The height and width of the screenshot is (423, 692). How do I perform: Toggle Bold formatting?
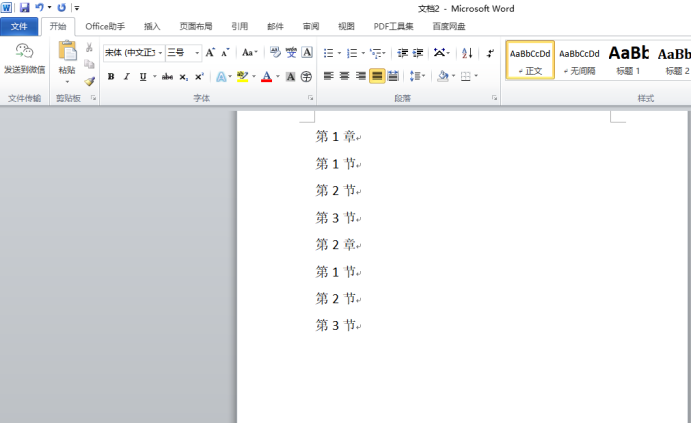pyautogui.click(x=111, y=76)
